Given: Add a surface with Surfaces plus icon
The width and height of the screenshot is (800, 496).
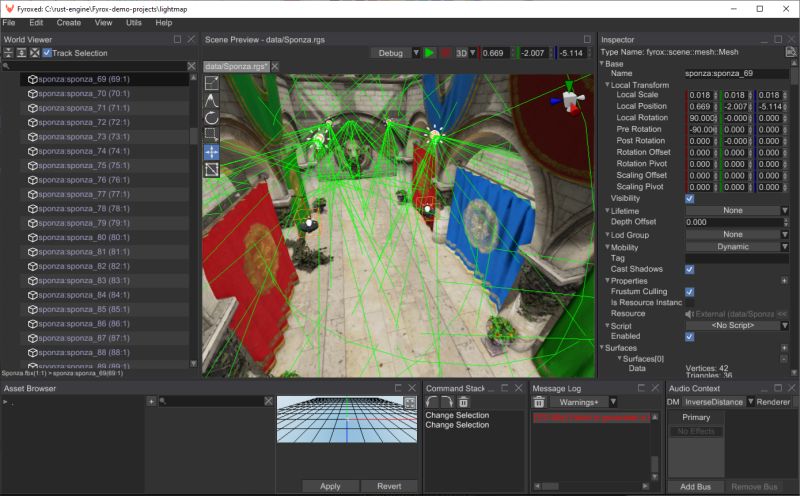Looking at the screenshot, I should coord(784,348).
